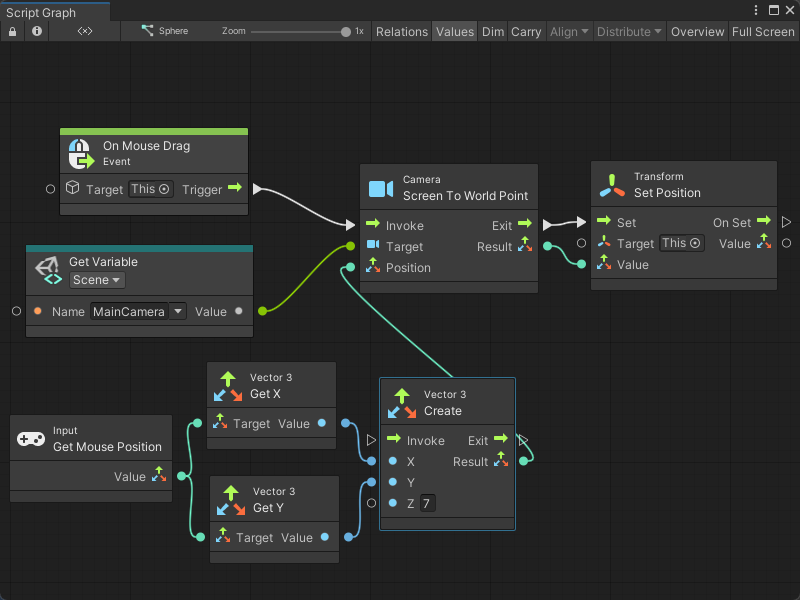Open the three-dot window menu

tap(758, 10)
